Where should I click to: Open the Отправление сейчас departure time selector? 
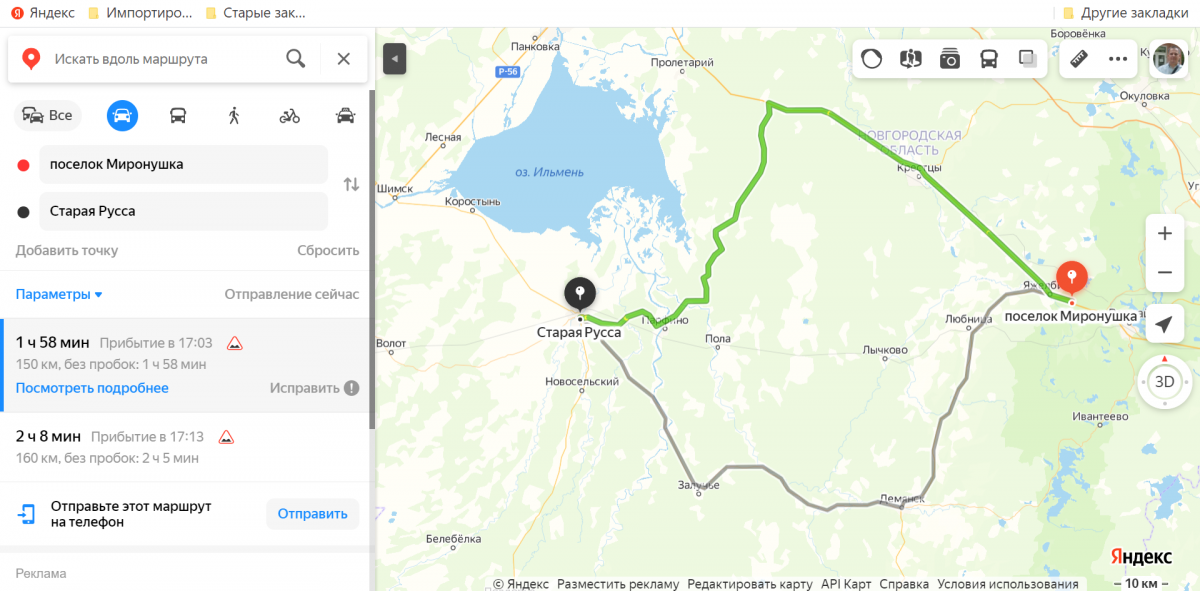(x=291, y=294)
